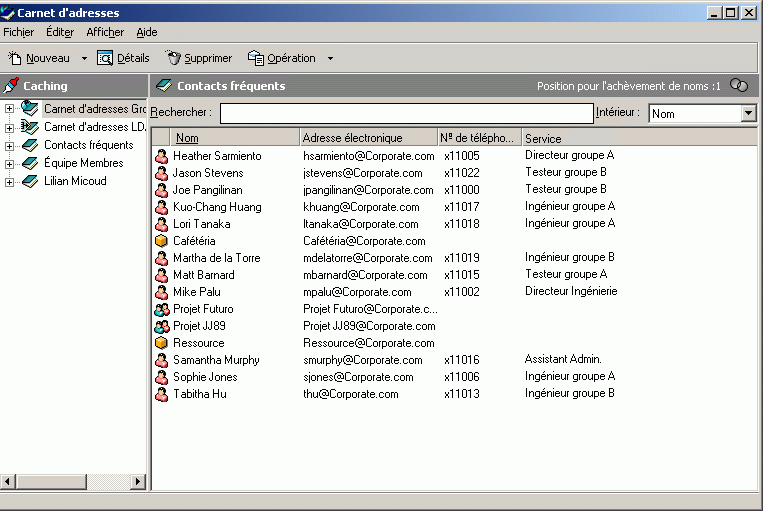Image resolution: width=763 pixels, height=511 pixels.
Task: Expand the Contacts fréquents tree node
Action: [9, 146]
